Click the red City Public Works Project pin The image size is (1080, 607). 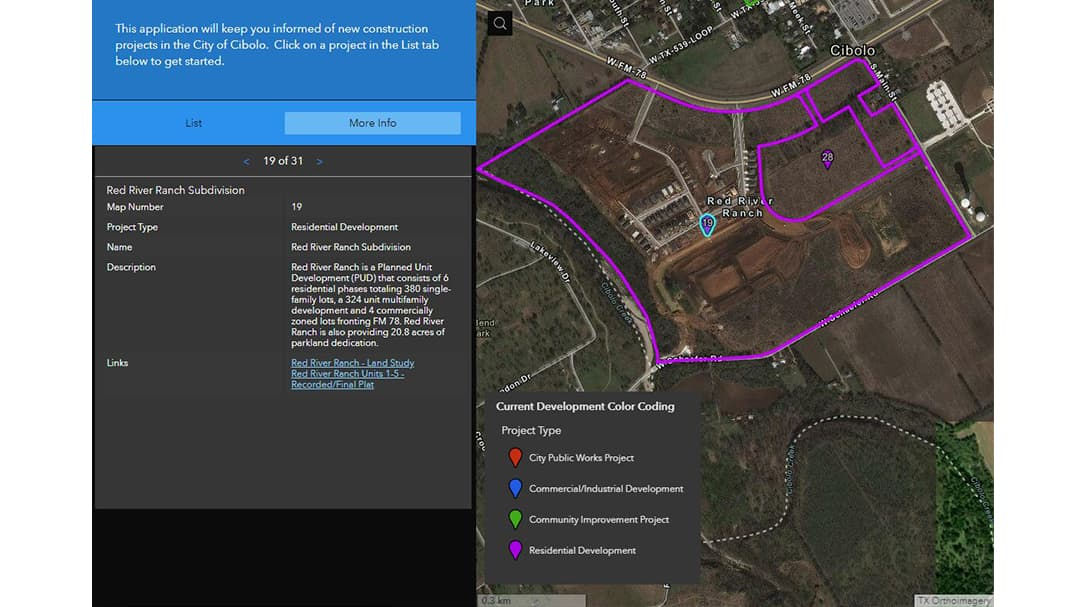(x=514, y=456)
